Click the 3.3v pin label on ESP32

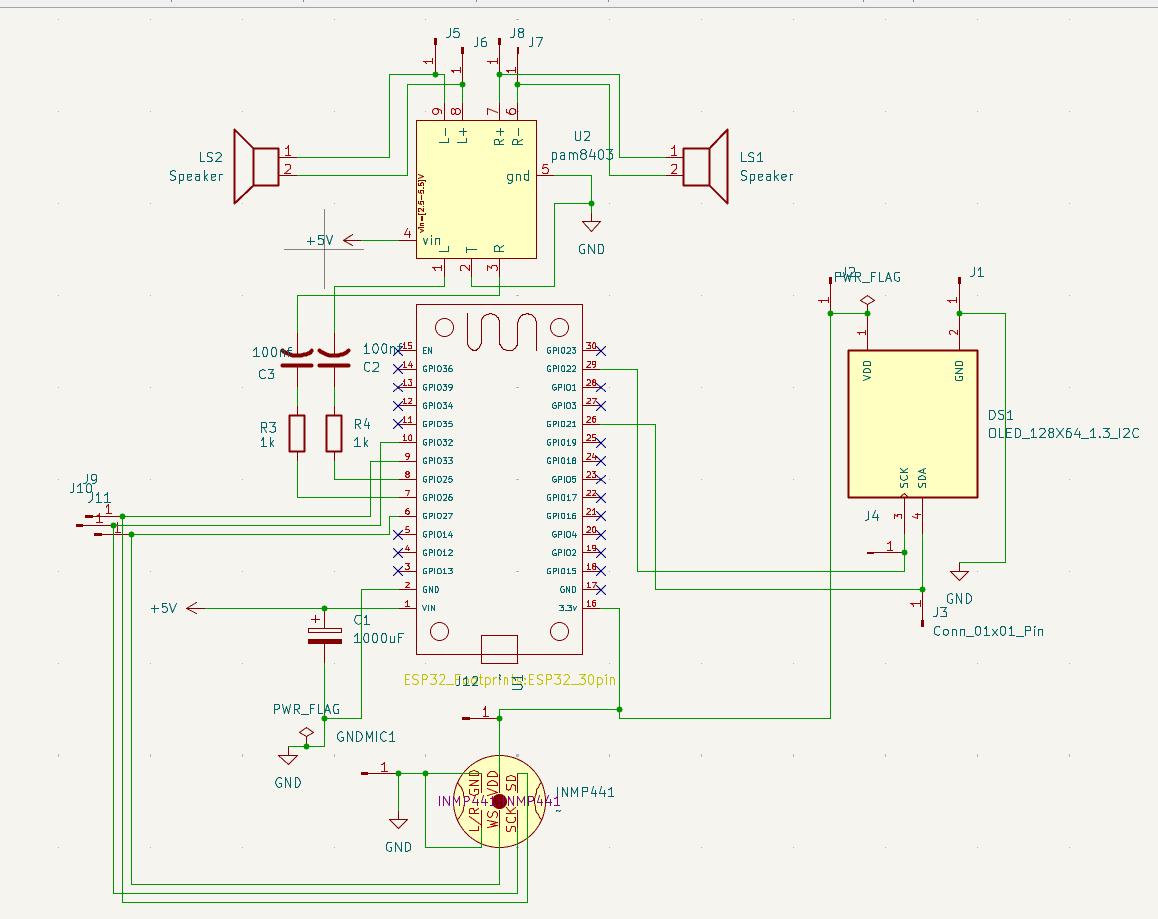568,608
